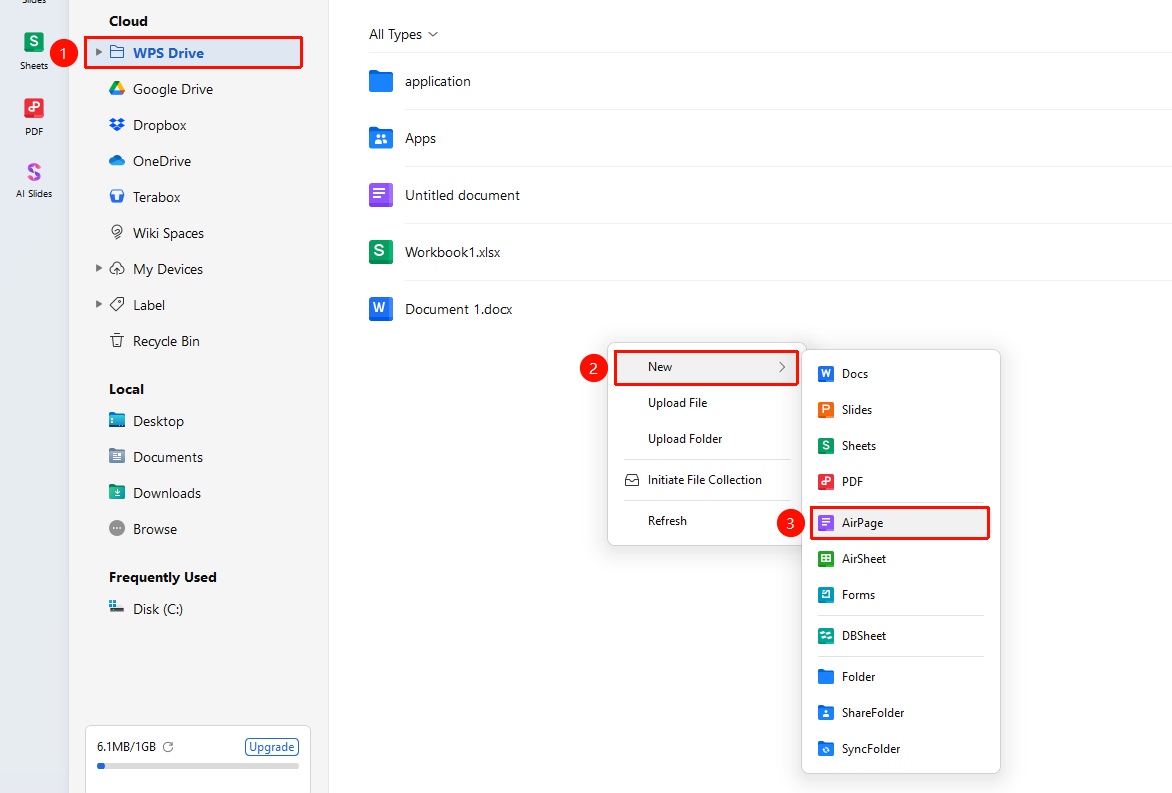The height and width of the screenshot is (793, 1172).
Task: Select Initiate File Collection menu entry
Action: coord(706,480)
